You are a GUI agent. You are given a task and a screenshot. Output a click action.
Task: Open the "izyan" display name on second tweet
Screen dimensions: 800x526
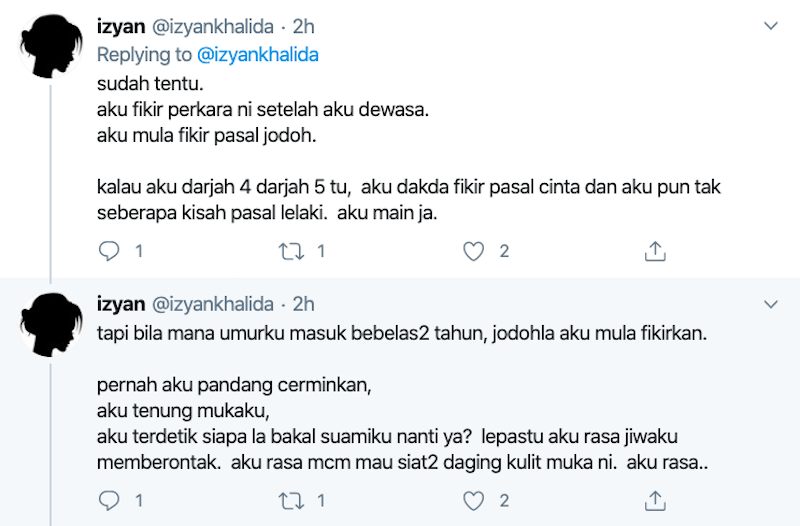click(121, 304)
